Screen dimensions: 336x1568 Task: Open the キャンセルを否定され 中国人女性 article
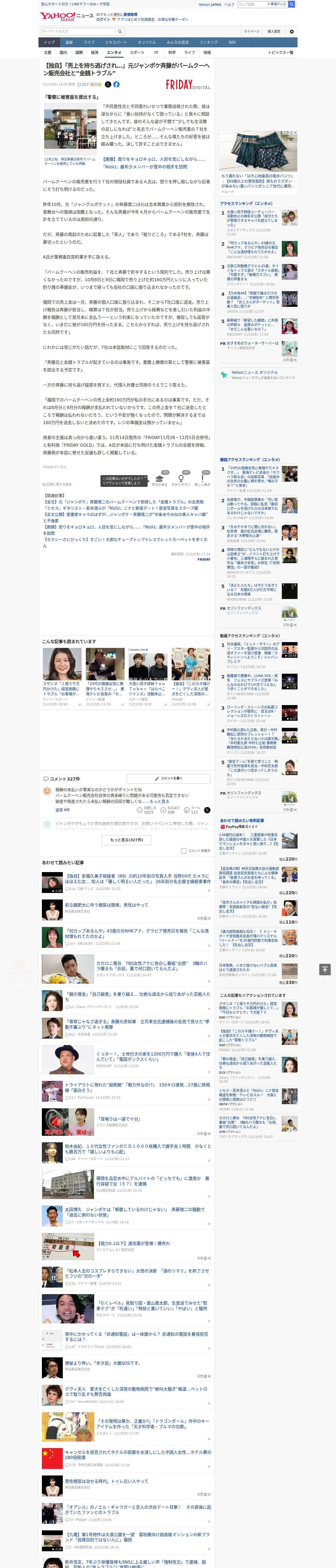point(138,1455)
